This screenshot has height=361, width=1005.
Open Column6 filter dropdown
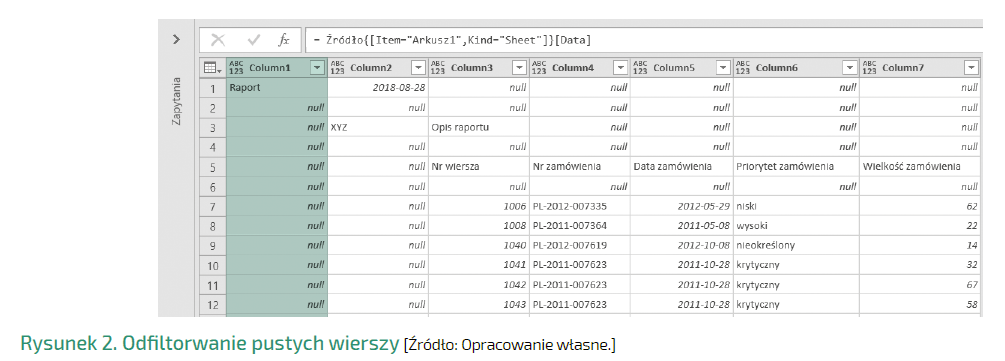pos(850,67)
